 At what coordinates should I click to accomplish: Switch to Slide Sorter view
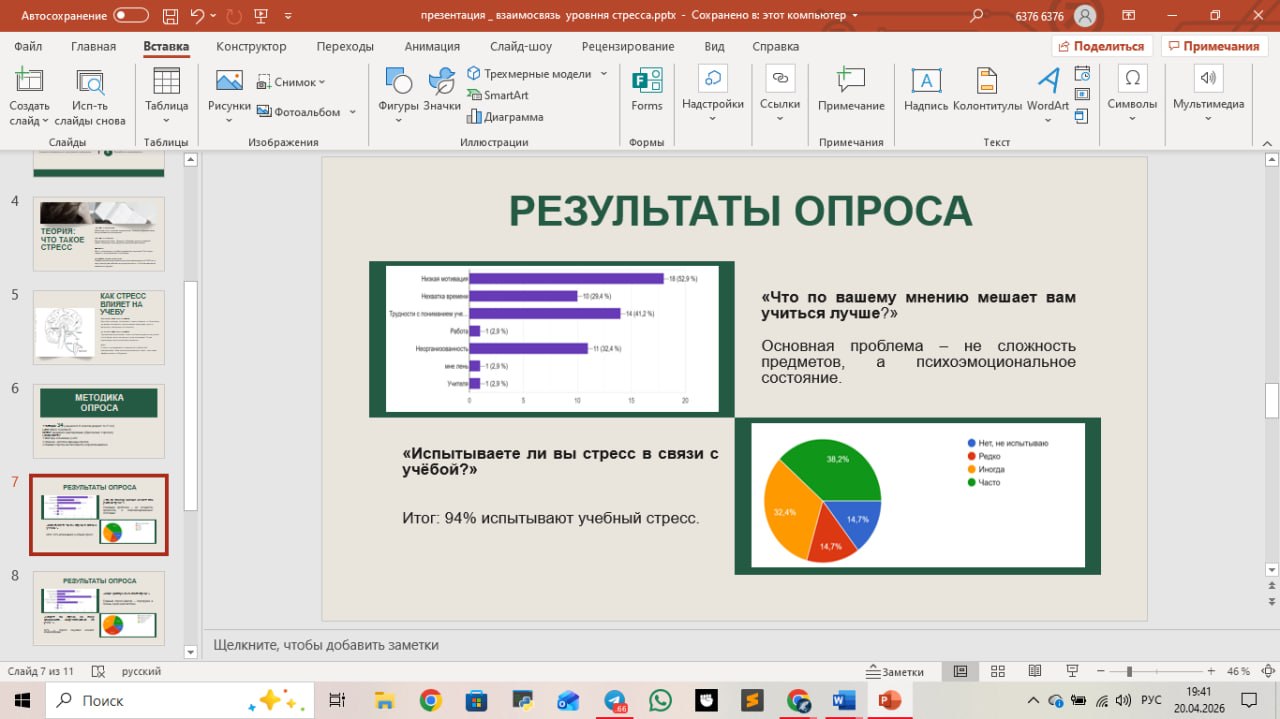pyautogui.click(x=997, y=671)
